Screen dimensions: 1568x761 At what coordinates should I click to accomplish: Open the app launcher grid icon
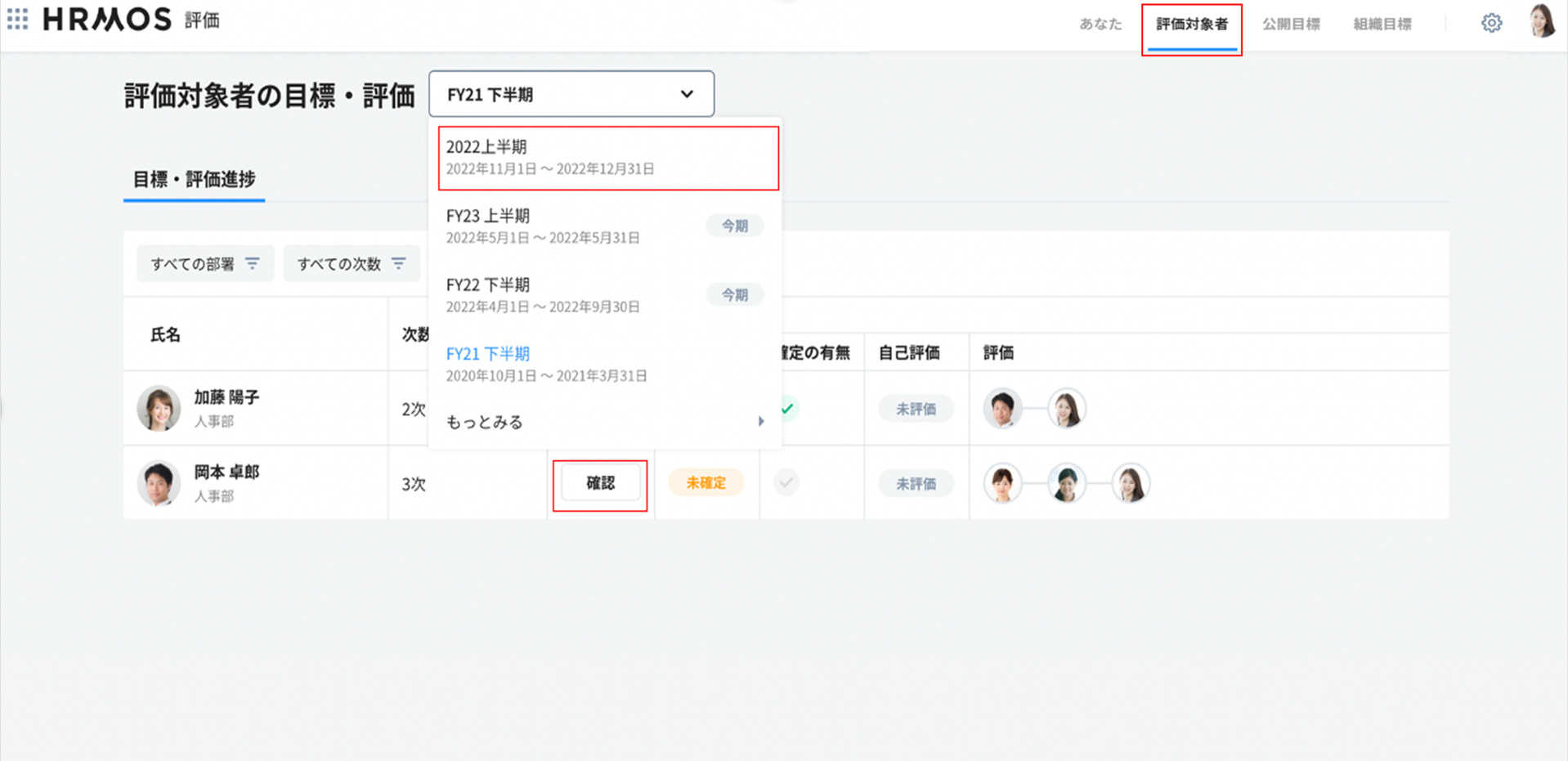(17, 20)
